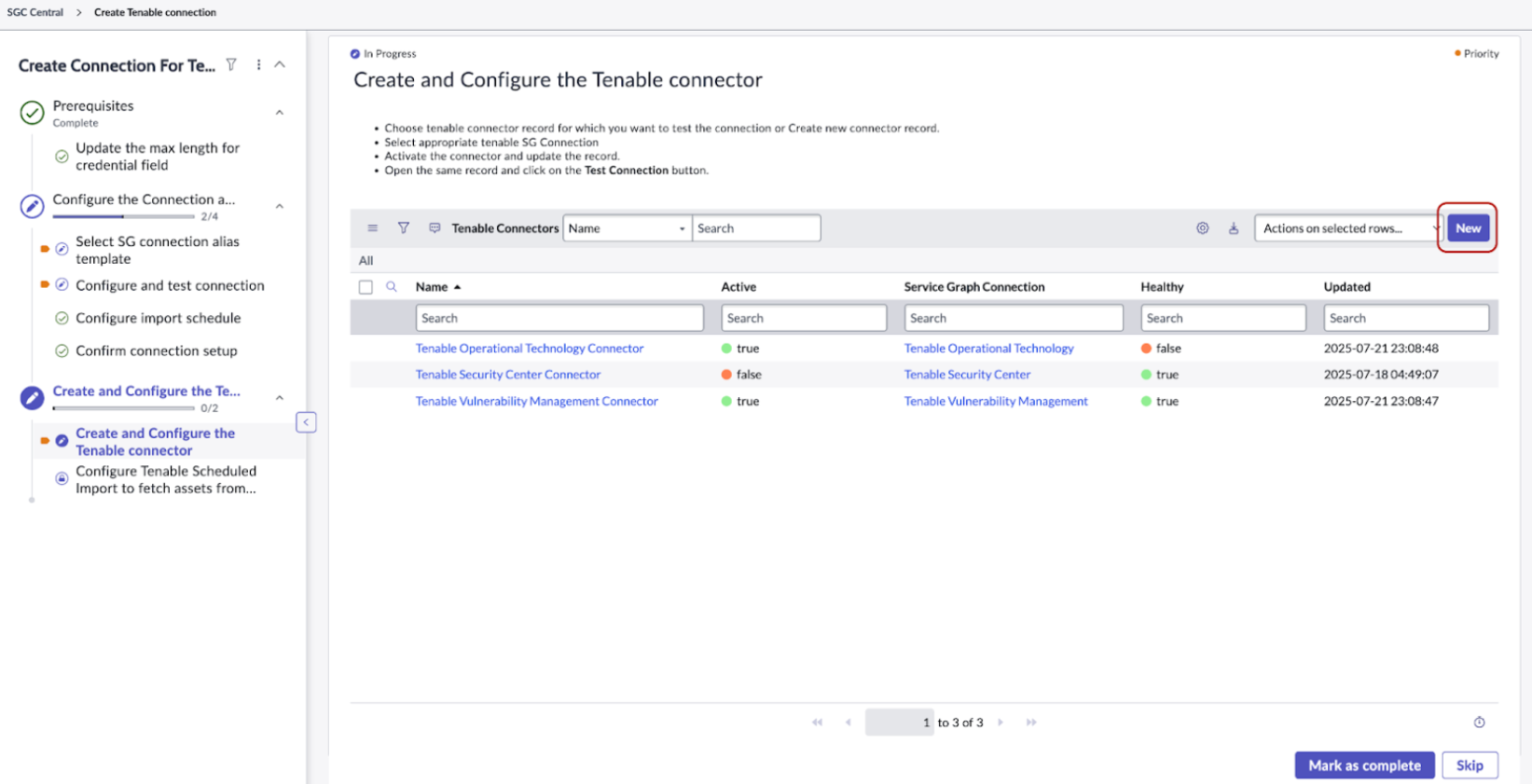The width and height of the screenshot is (1532, 784).
Task: Open Tenable Security Center connection link
Action: coord(968,375)
